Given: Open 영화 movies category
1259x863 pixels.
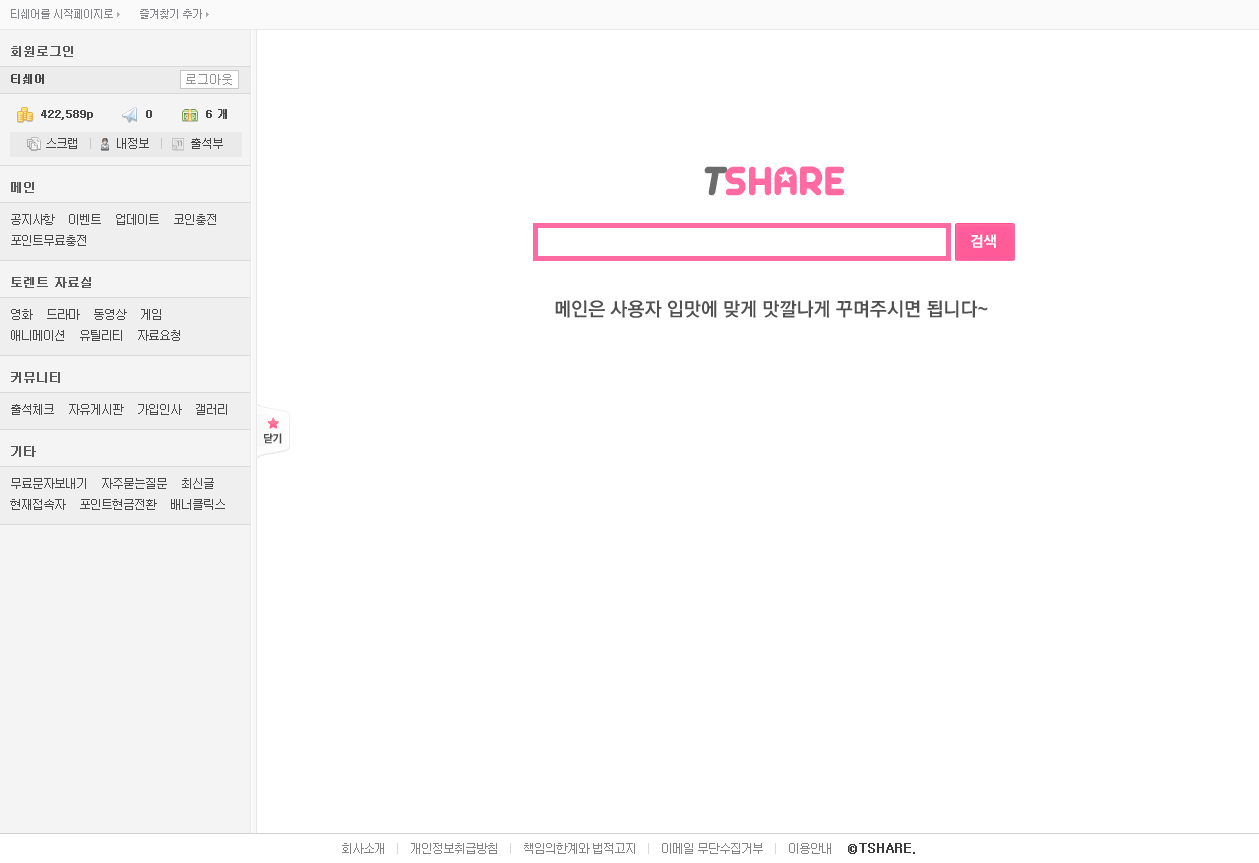Looking at the screenshot, I should point(21,315).
